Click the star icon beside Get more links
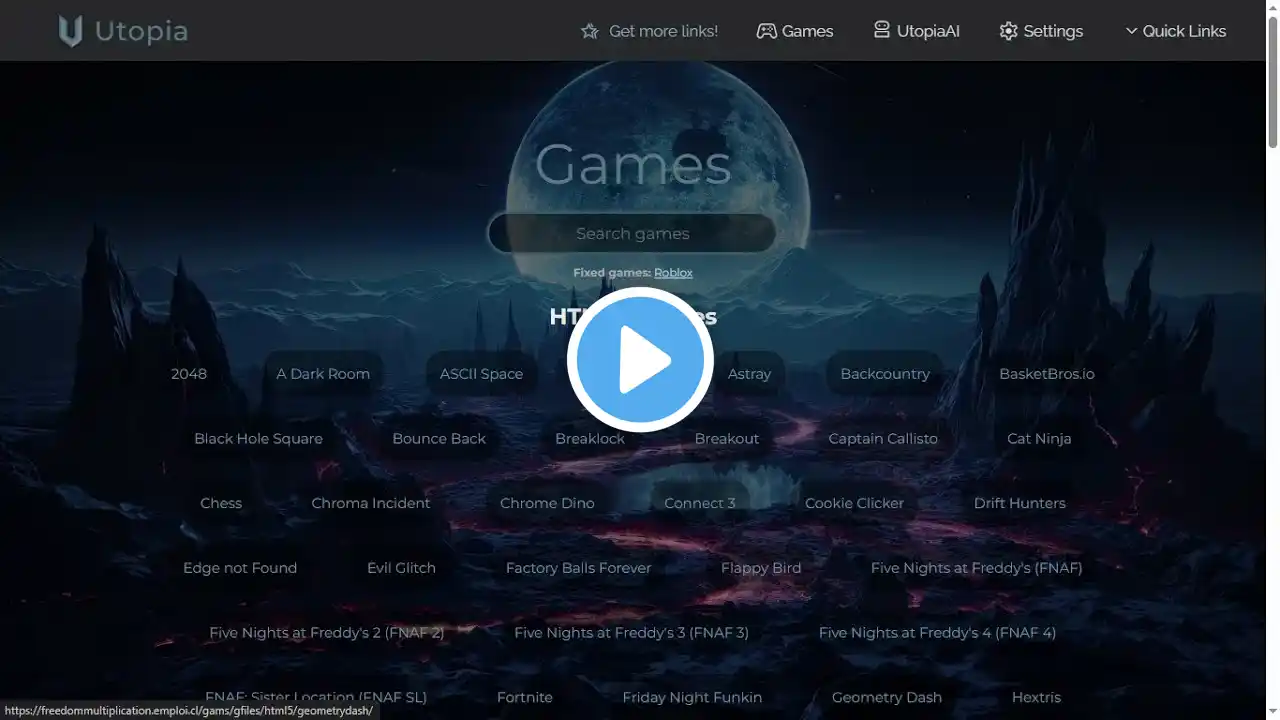This screenshot has width=1280, height=720. pyautogui.click(x=590, y=31)
